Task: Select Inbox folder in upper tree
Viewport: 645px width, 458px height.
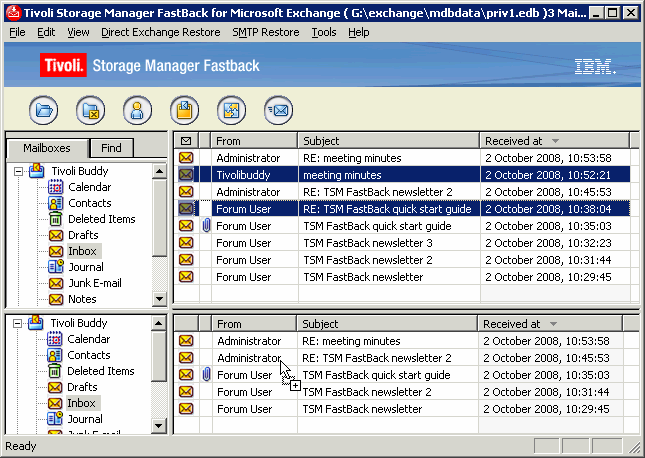Action: [82, 251]
